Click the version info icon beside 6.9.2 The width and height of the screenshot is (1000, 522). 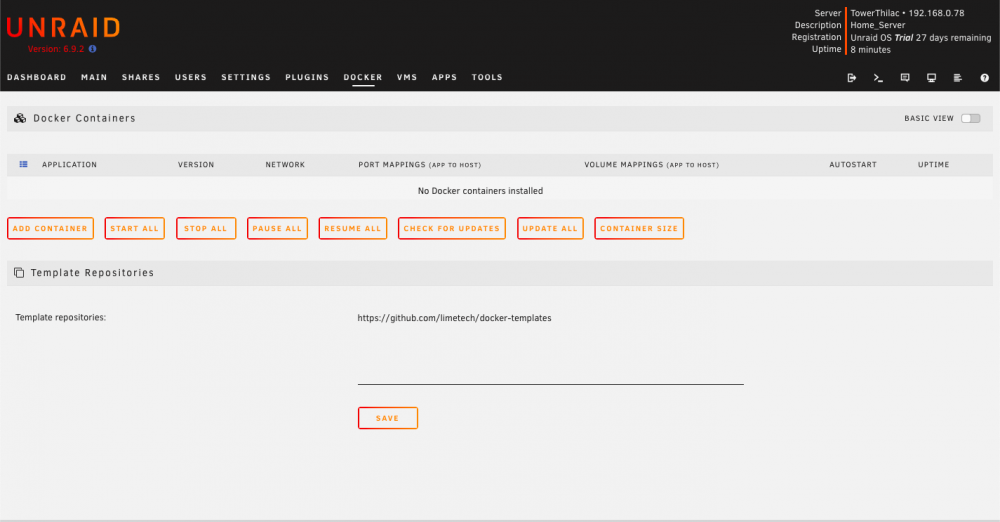pyautogui.click(x=92, y=49)
